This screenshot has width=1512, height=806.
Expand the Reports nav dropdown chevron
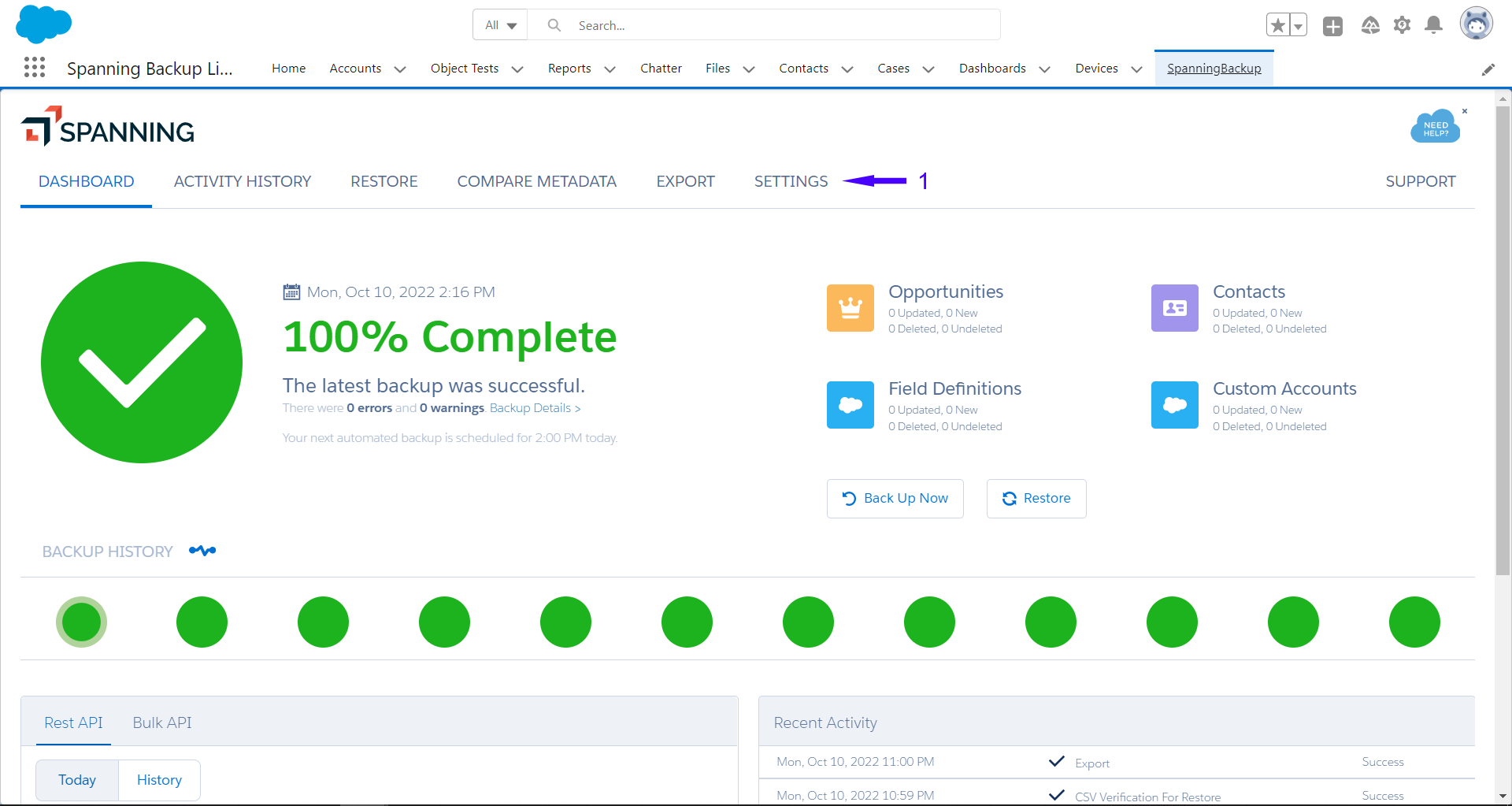click(610, 69)
